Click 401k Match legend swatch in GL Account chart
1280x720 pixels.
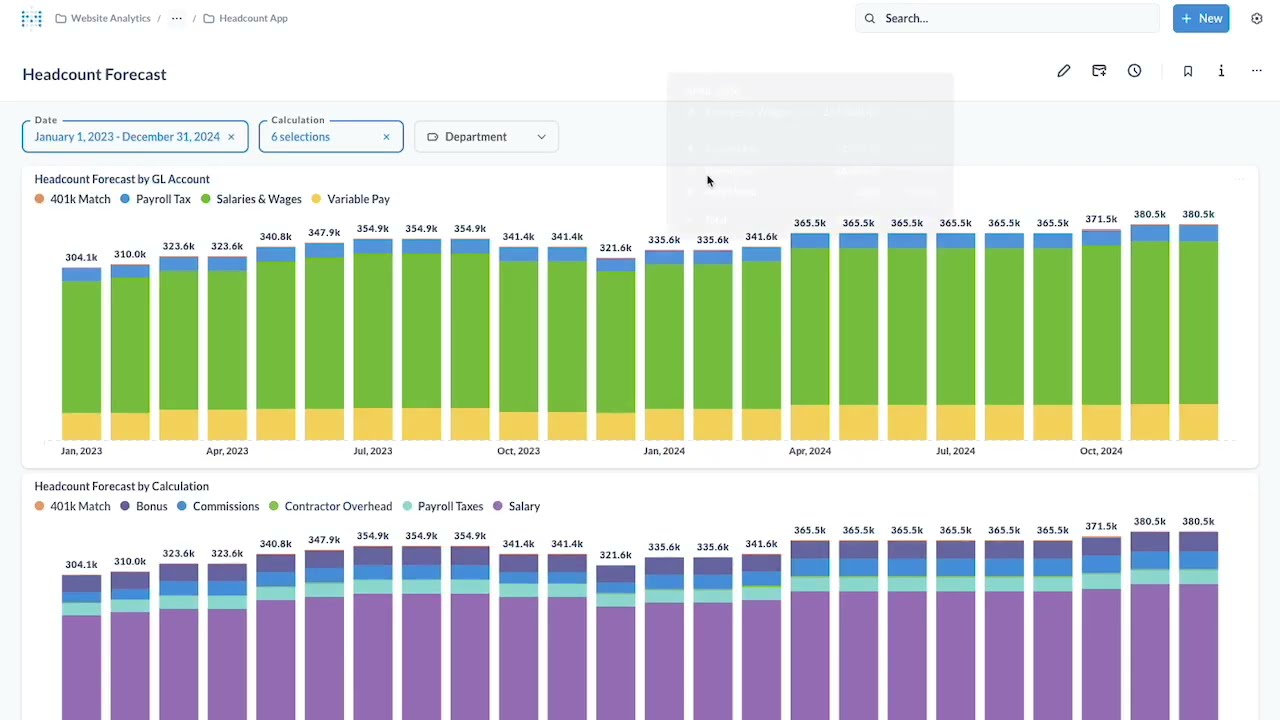point(40,199)
